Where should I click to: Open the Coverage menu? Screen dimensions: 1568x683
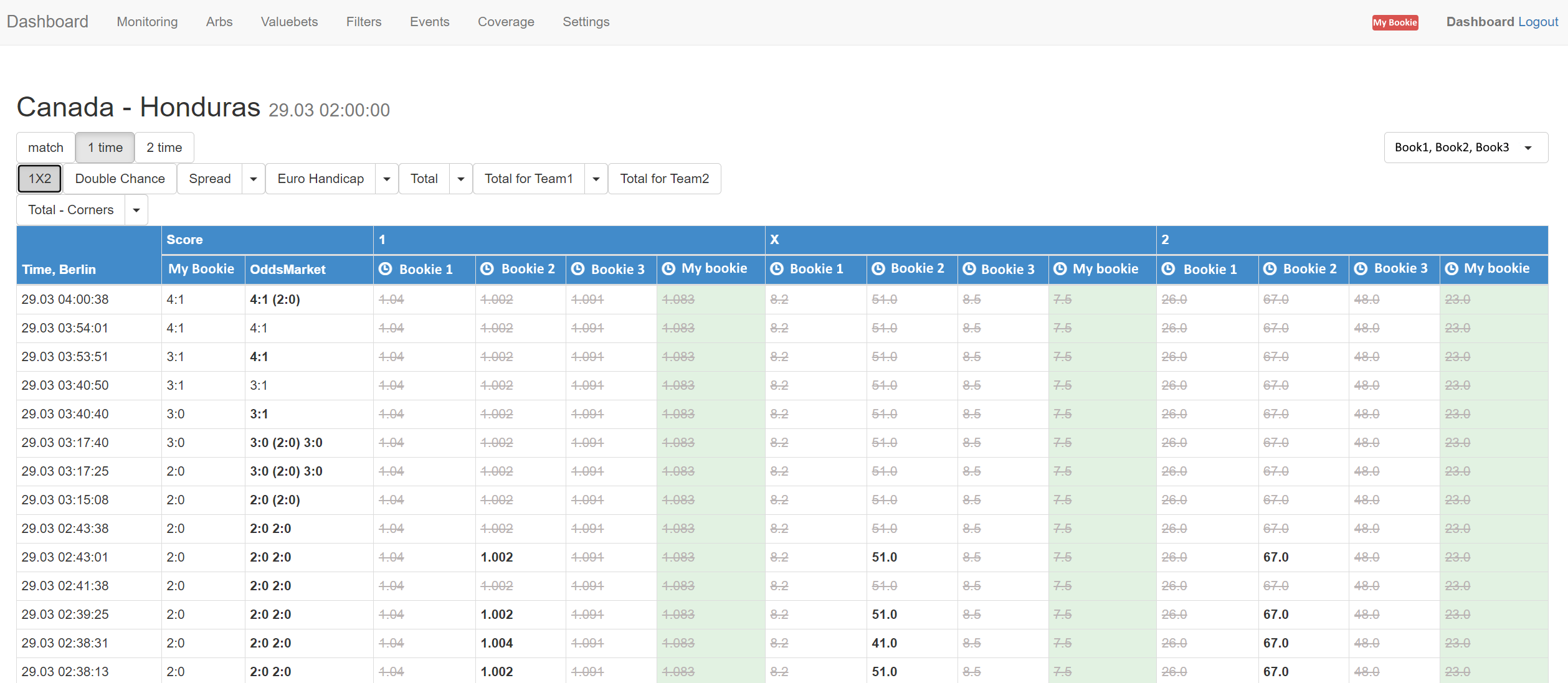(506, 22)
